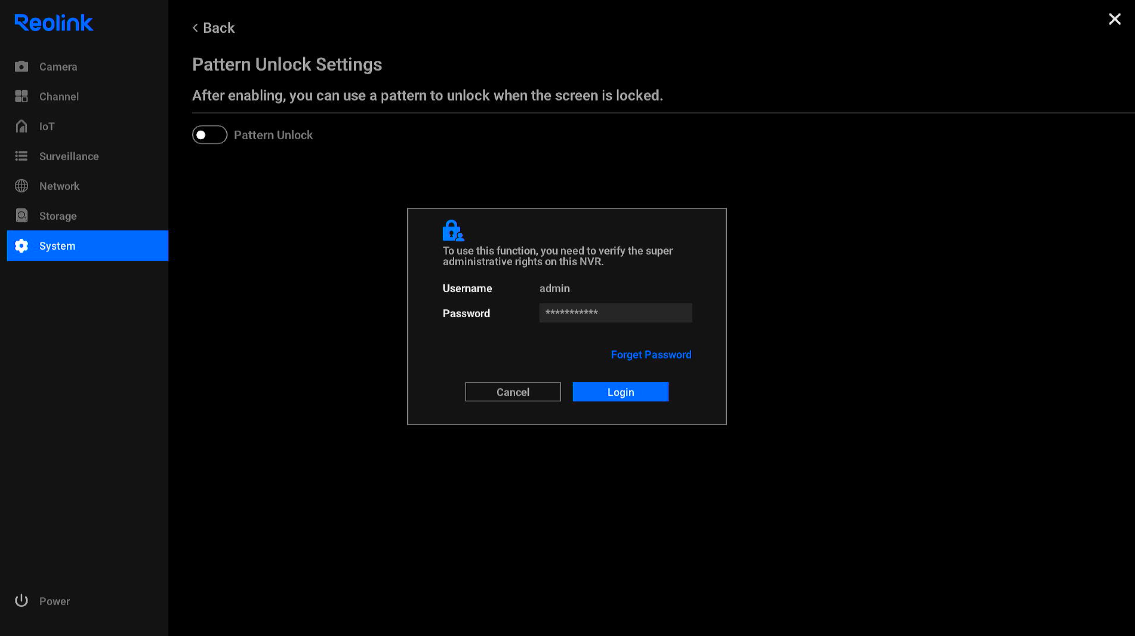Image resolution: width=1135 pixels, height=636 pixels.
Task: Open the Camera menu label
Action: 58,67
